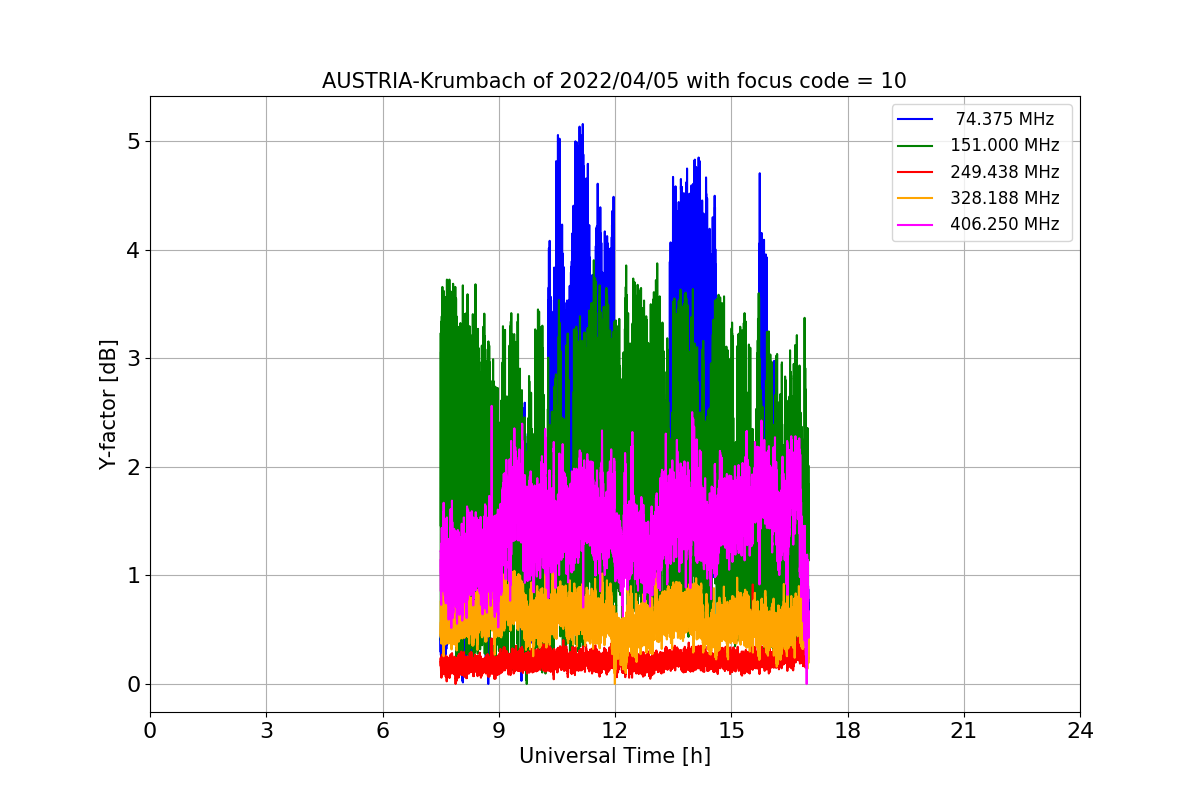Click x-axis tick label 18
This screenshot has height=800, width=1200.
pyautogui.click(x=848, y=731)
